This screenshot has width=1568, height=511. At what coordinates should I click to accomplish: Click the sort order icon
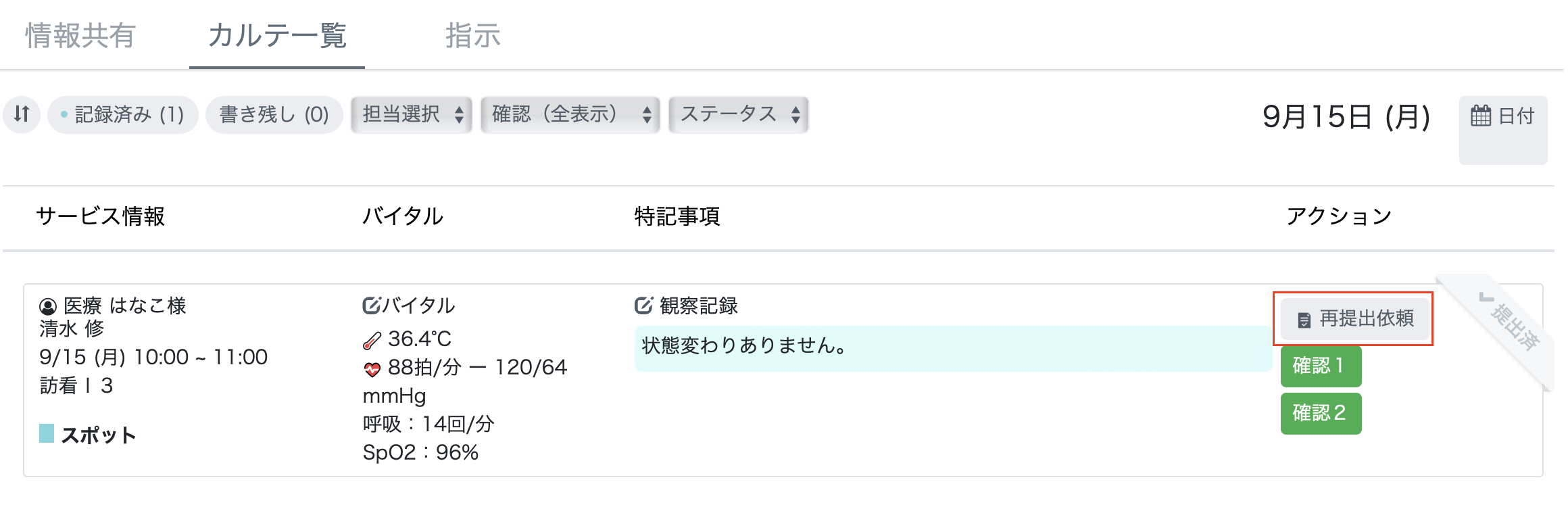click(x=22, y=114)
